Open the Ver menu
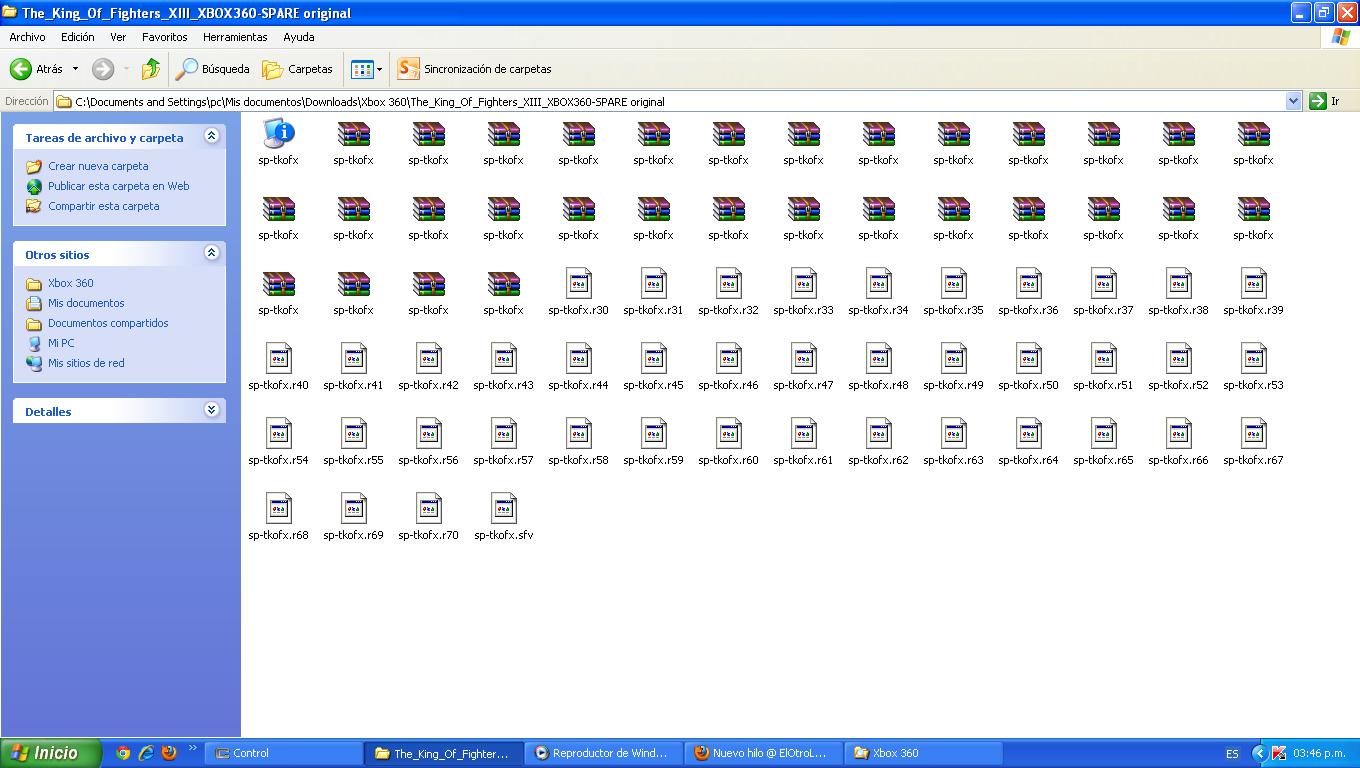1360x768 pixels. coord(118,37)
